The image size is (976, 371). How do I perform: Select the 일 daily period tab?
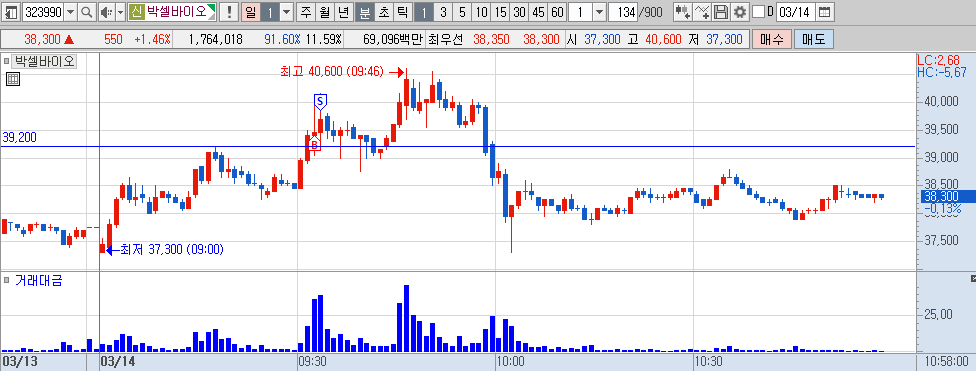click(250, 12)
